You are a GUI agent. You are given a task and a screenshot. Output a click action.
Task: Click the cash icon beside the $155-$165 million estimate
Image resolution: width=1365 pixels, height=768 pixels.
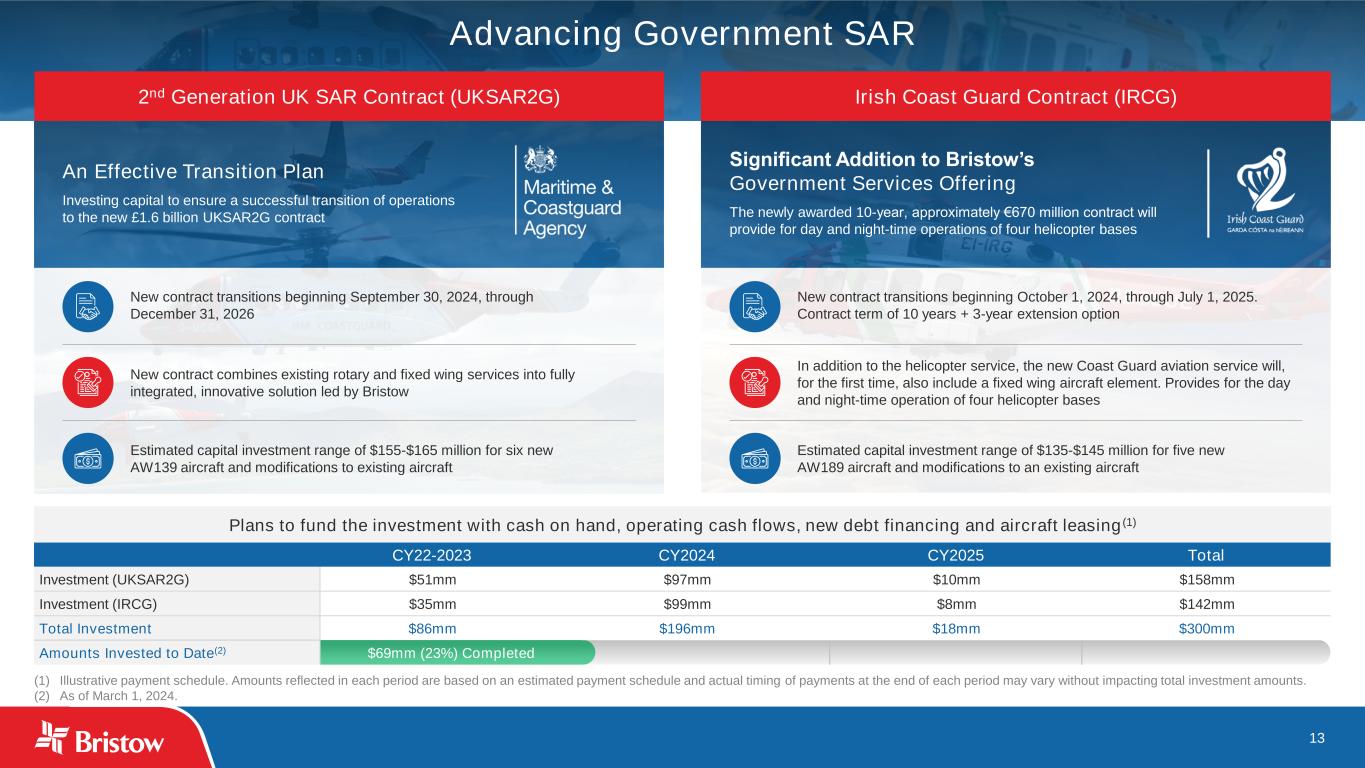[87, 458]
